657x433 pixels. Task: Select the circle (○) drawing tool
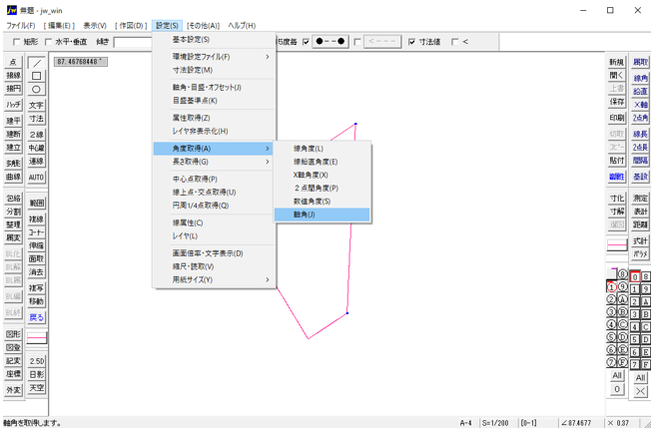coord(36,89)
